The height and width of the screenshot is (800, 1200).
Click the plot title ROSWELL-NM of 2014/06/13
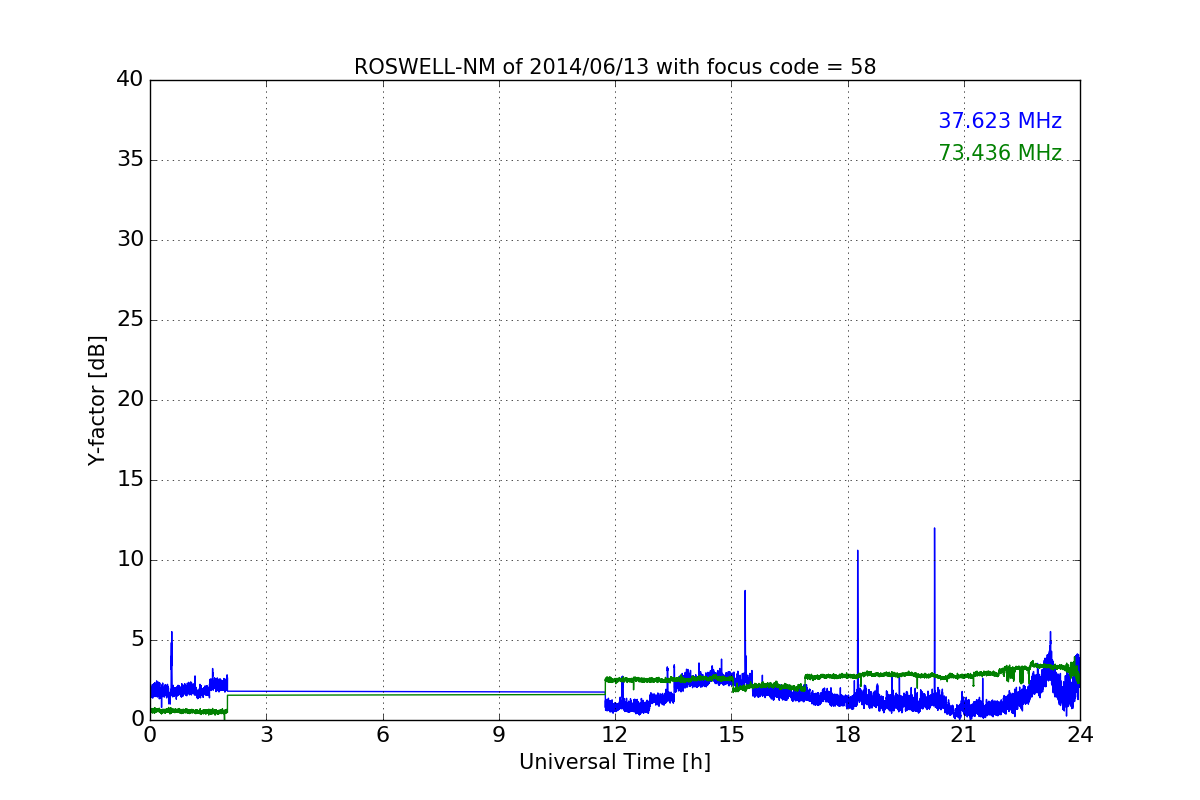[x=615, y=67]
